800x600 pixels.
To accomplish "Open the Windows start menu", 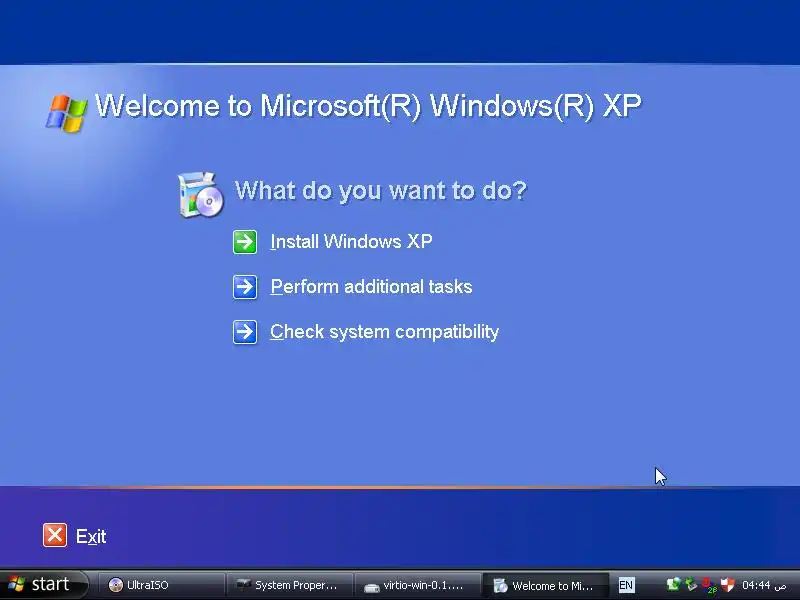I will pyautogui.click(x=44, y=584).
